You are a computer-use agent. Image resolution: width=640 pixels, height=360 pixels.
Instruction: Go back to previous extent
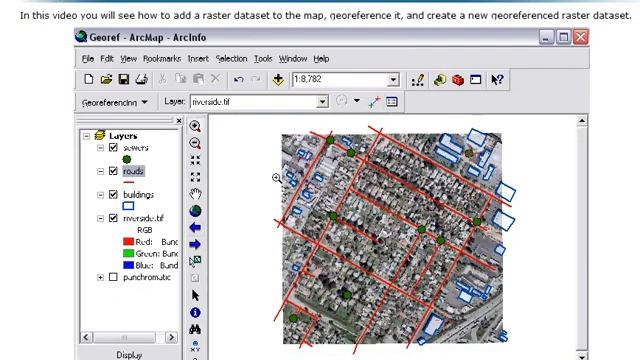point(195,227)
